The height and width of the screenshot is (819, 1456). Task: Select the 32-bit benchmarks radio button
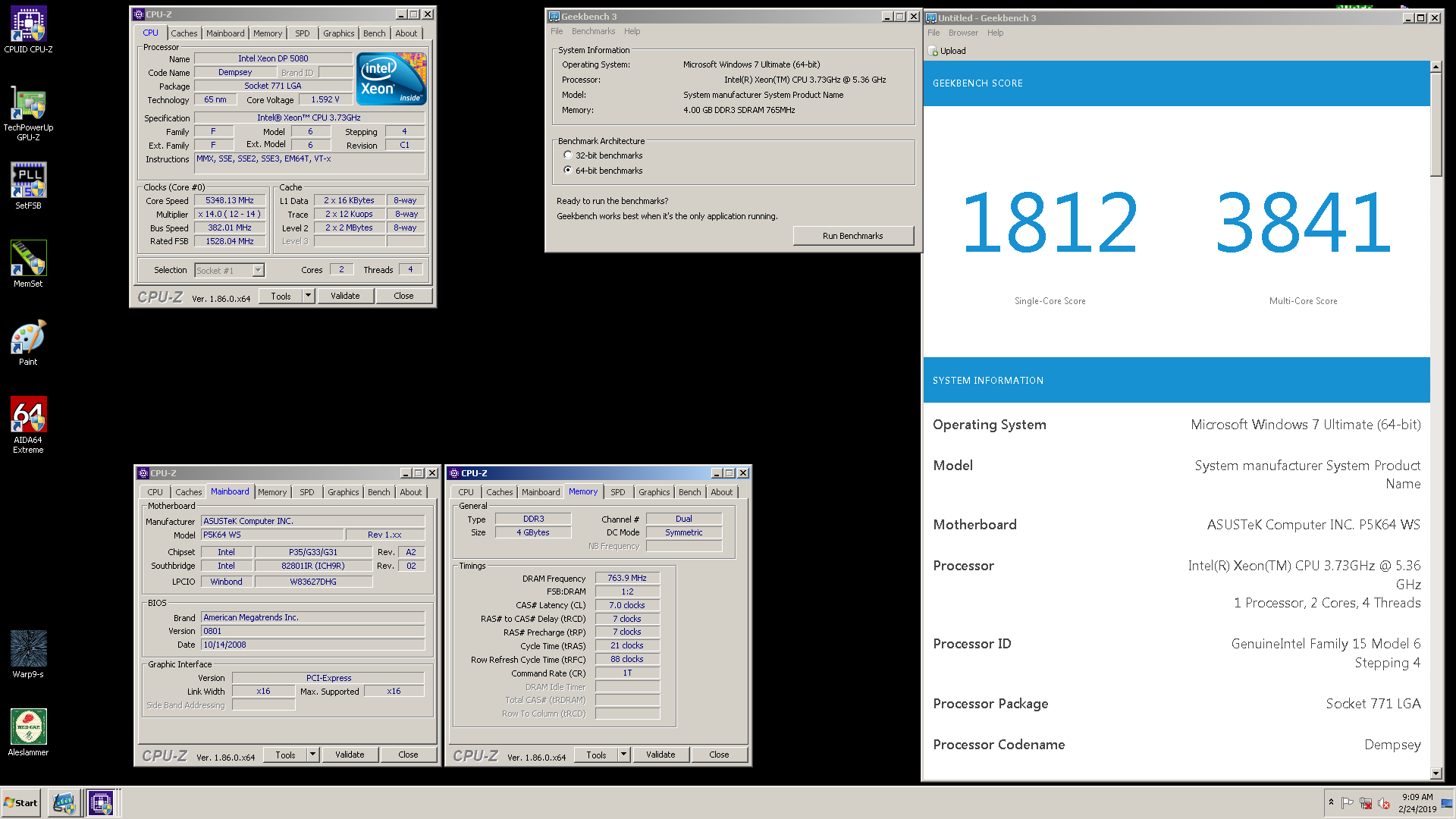(568, 155)
